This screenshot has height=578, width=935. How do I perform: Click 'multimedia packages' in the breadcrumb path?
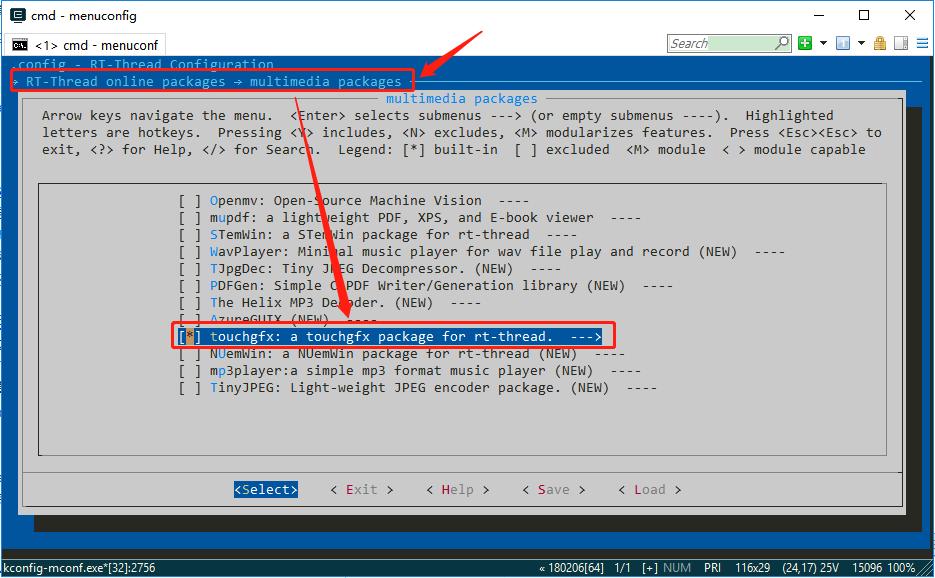326,82
